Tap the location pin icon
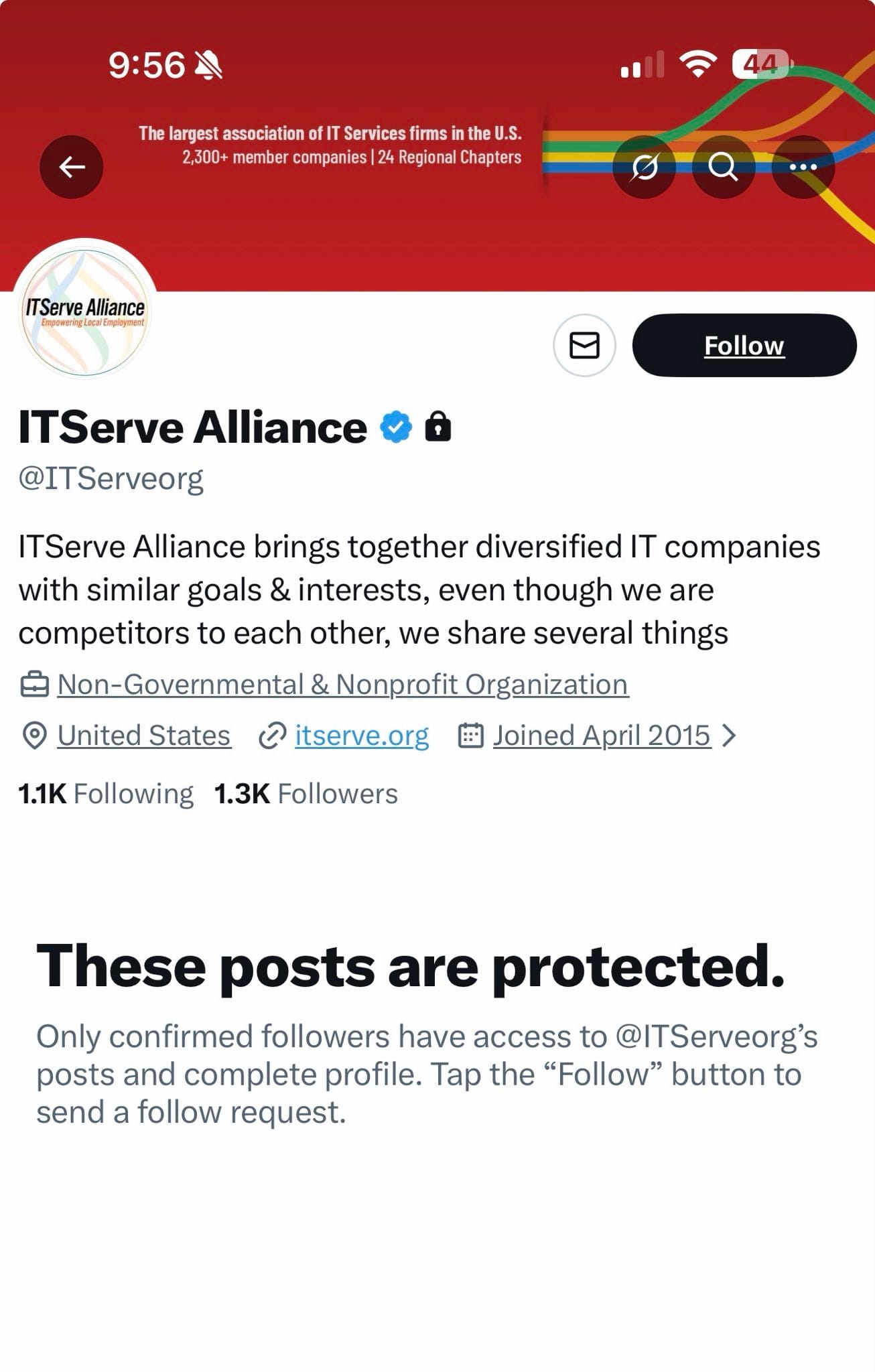The image size is (875, 1372). tap(34, 736)
